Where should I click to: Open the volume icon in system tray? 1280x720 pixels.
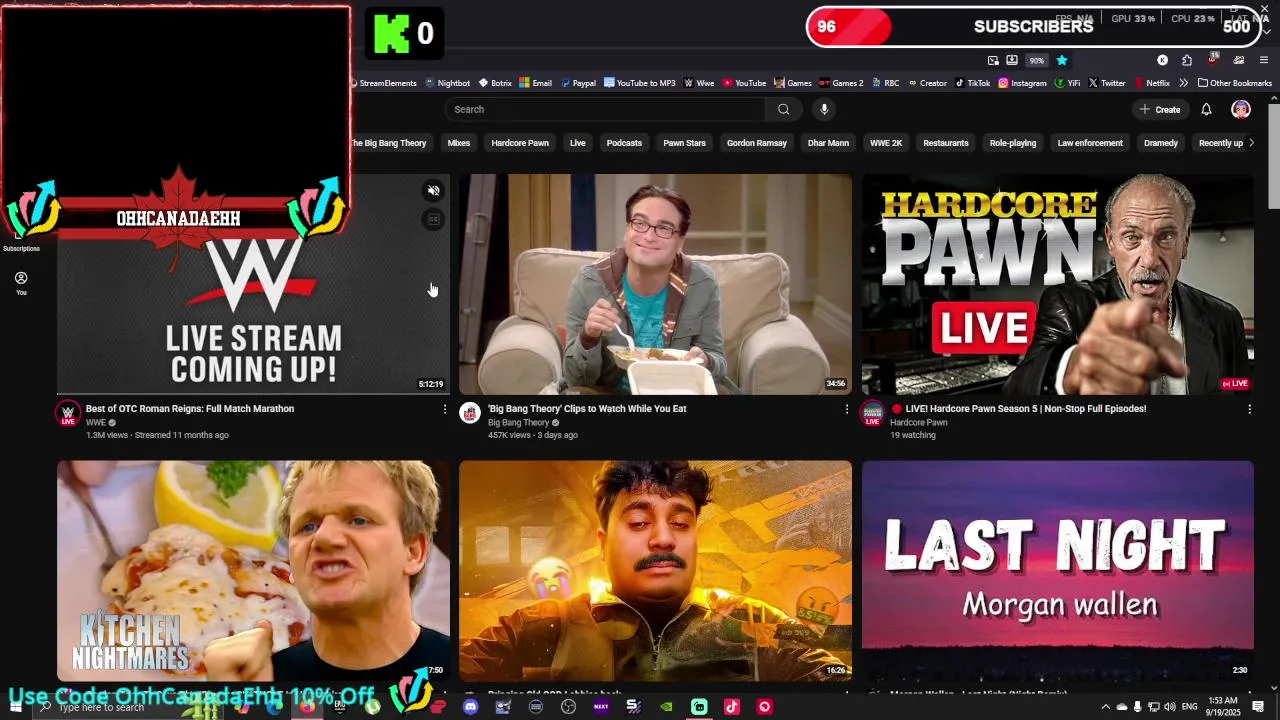click(x=1170, y=707)
